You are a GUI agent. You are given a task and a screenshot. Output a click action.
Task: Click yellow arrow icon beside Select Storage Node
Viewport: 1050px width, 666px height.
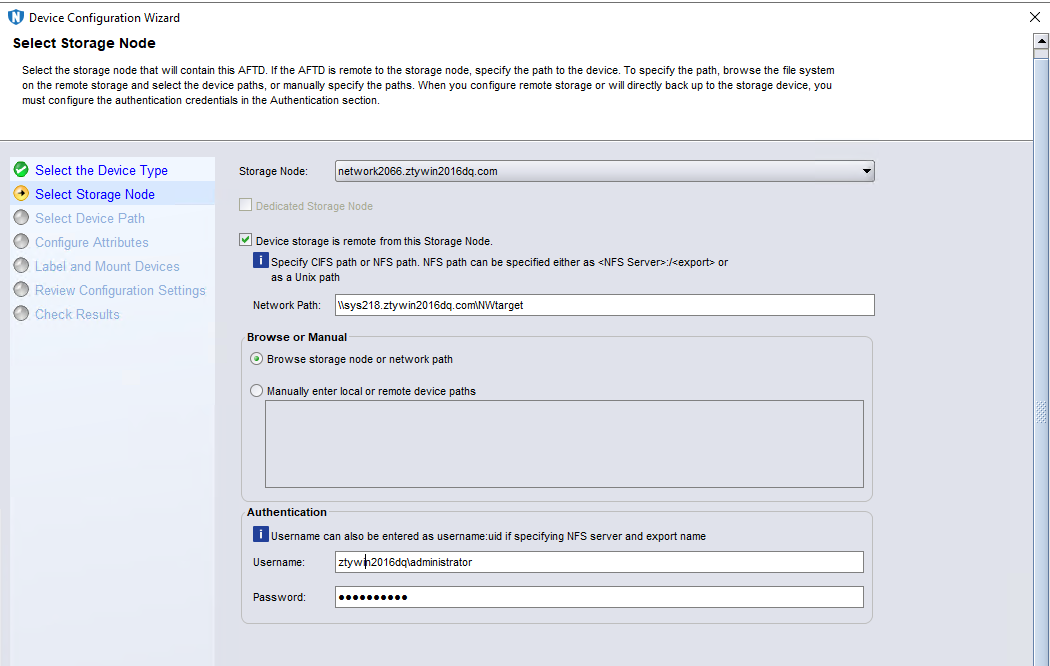21,193
